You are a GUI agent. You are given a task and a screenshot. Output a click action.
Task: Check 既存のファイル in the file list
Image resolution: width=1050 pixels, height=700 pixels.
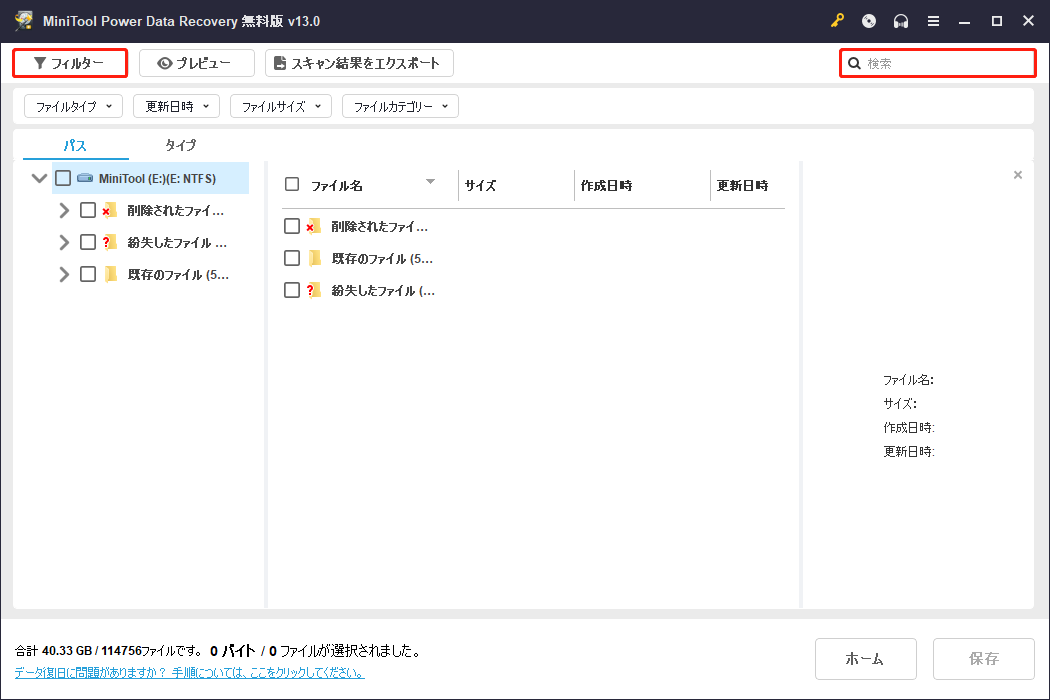[292, 258]
